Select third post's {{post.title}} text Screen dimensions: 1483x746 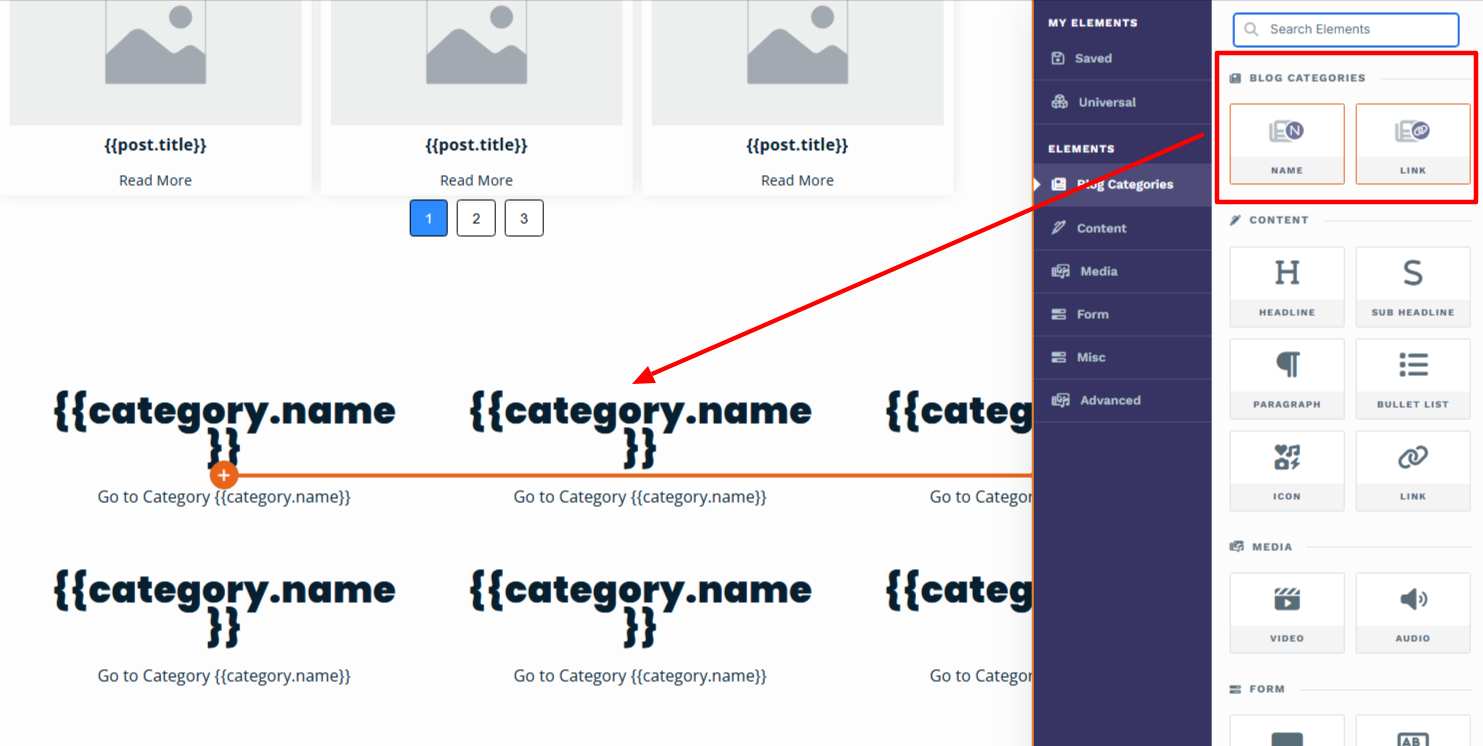click(797, 145)
